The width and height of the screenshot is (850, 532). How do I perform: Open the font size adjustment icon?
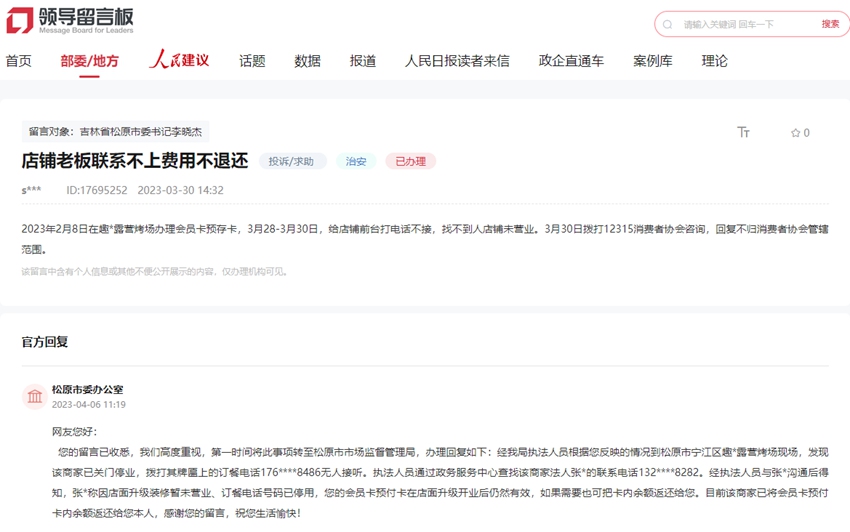click(x=743, y=133)
